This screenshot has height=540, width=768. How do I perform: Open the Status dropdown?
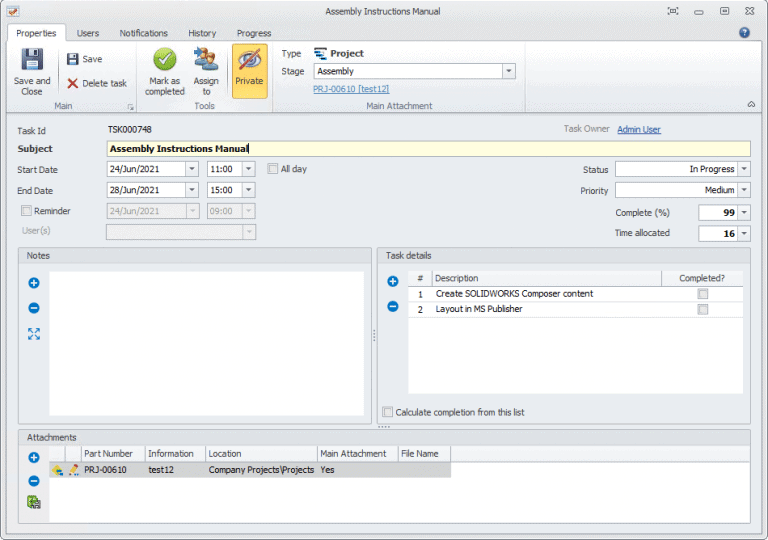(x=743, y=169)
